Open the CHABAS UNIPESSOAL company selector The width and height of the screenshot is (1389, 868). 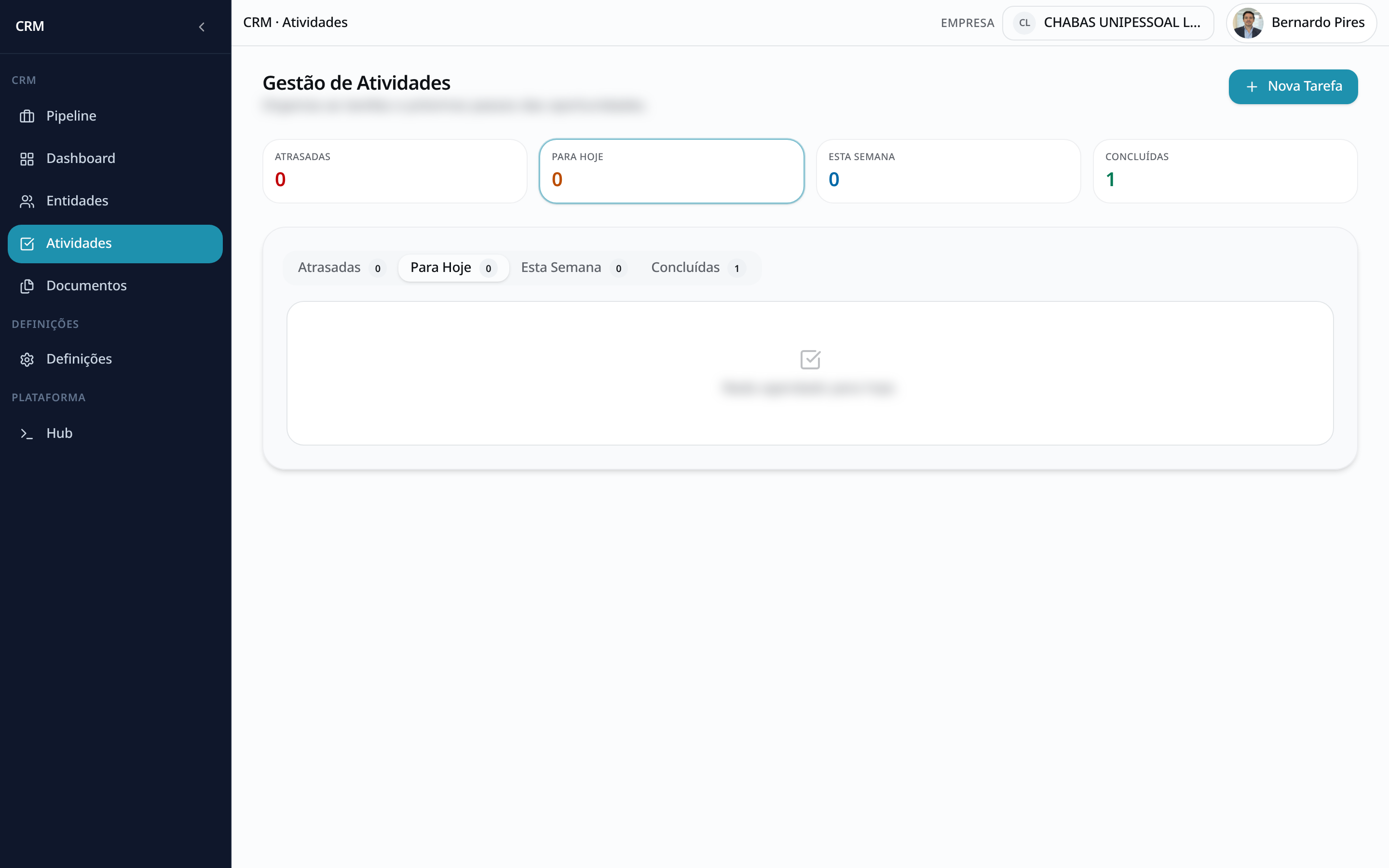(1108, 23)
